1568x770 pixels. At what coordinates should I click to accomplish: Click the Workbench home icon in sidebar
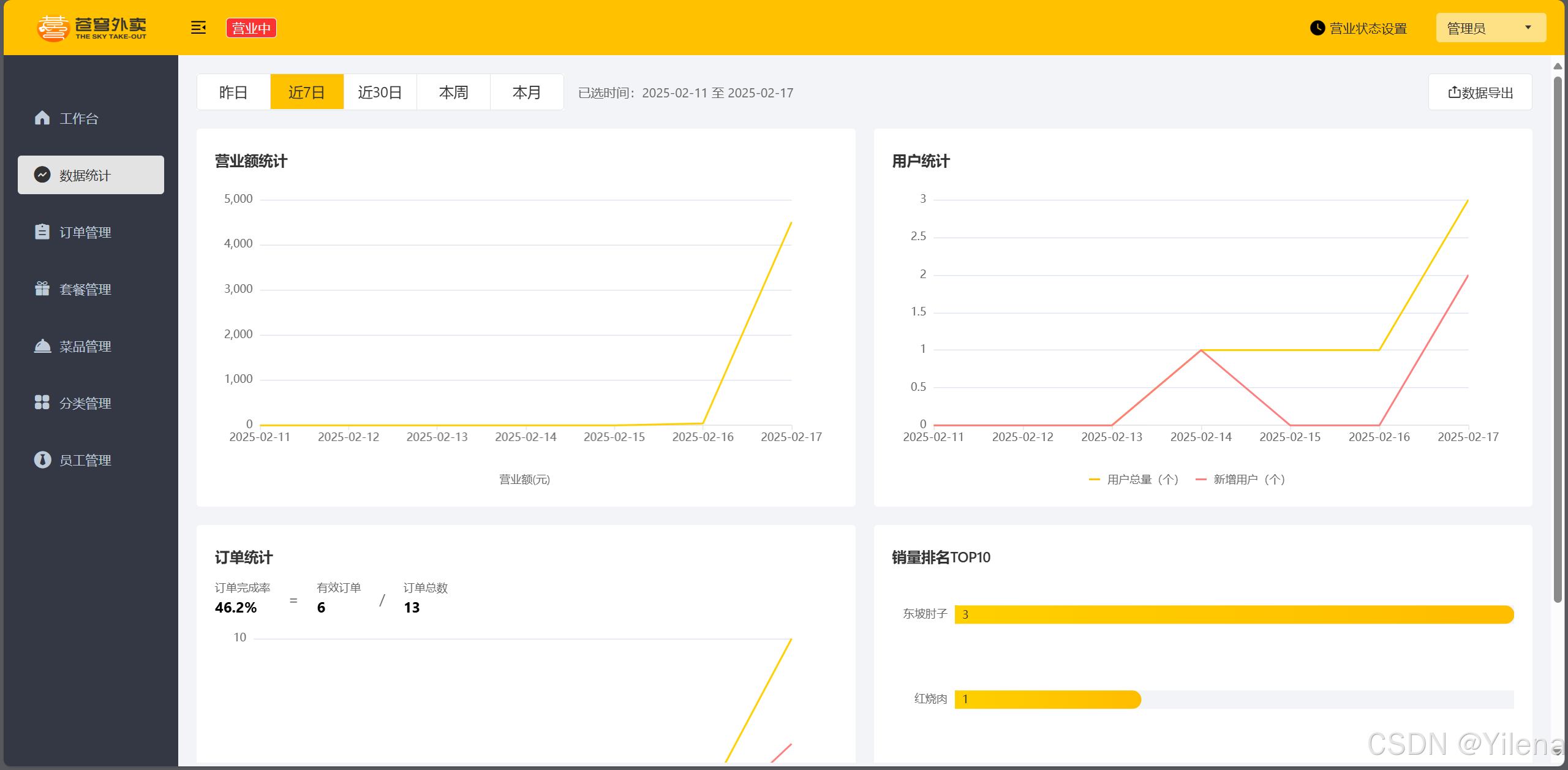(x=42, y=118)
